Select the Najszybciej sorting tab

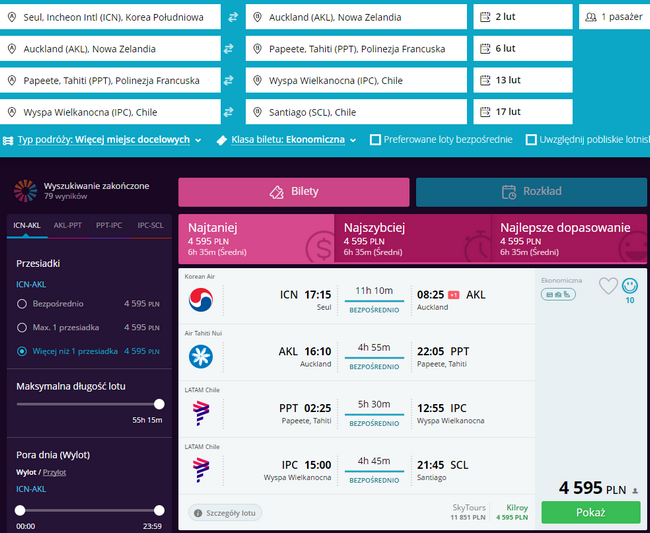tap(412, 239)
